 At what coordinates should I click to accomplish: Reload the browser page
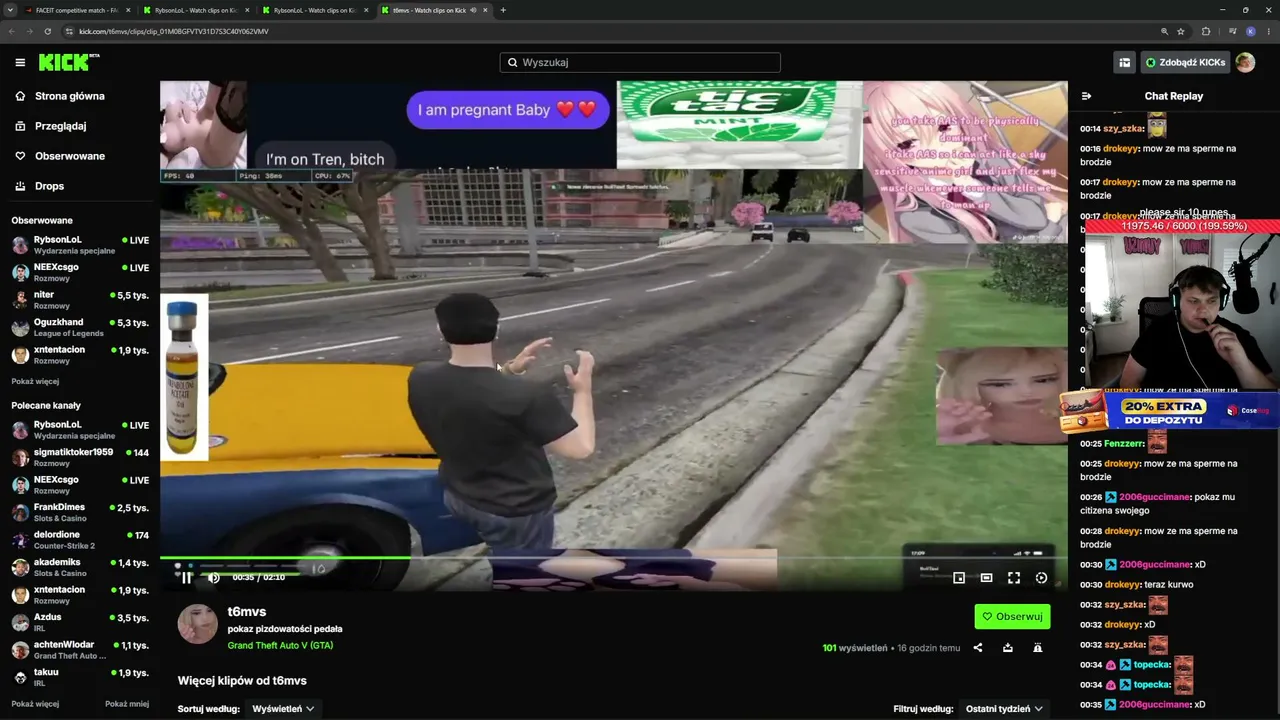pyautogui.click(x=47, y=31)
